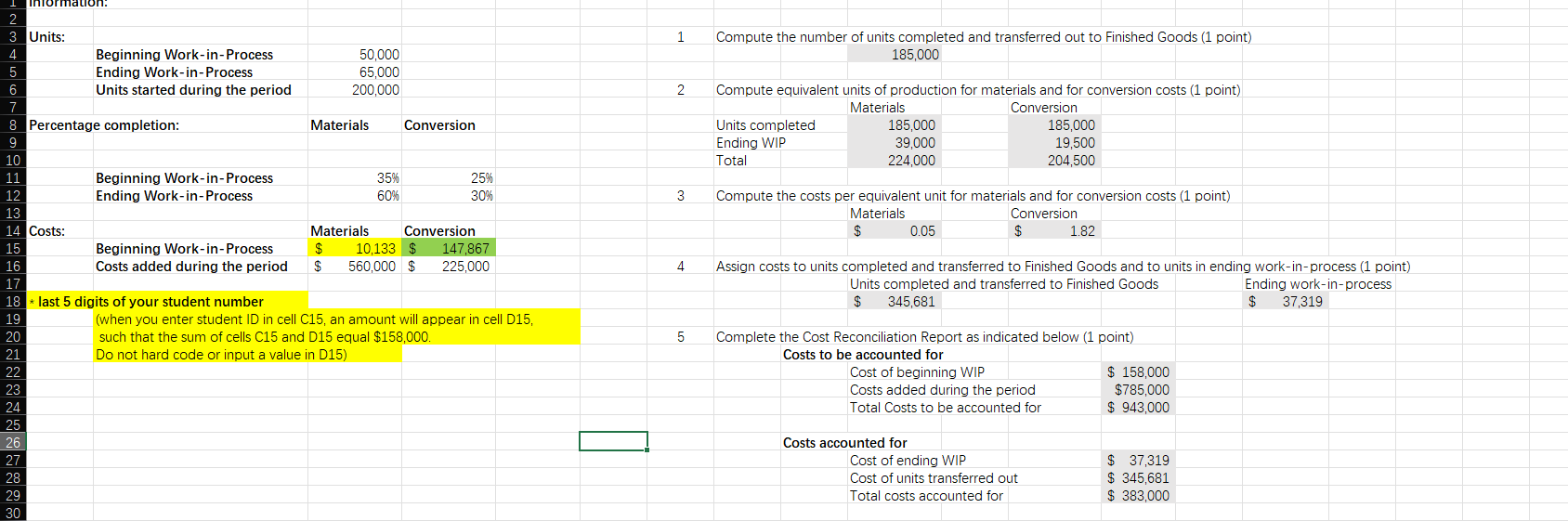Select the yellow beginning WIP materials cost 10,133
Viewport: 1568px width, 521px height.
point(355,249)
